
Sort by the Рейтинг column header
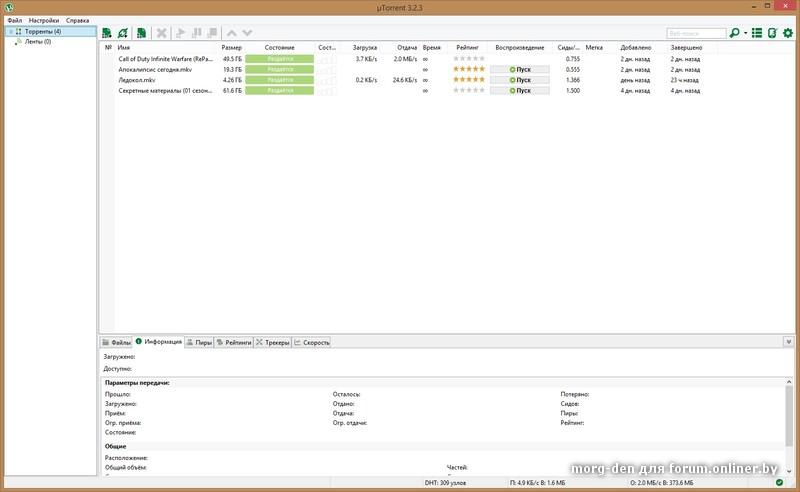point(467,47)
